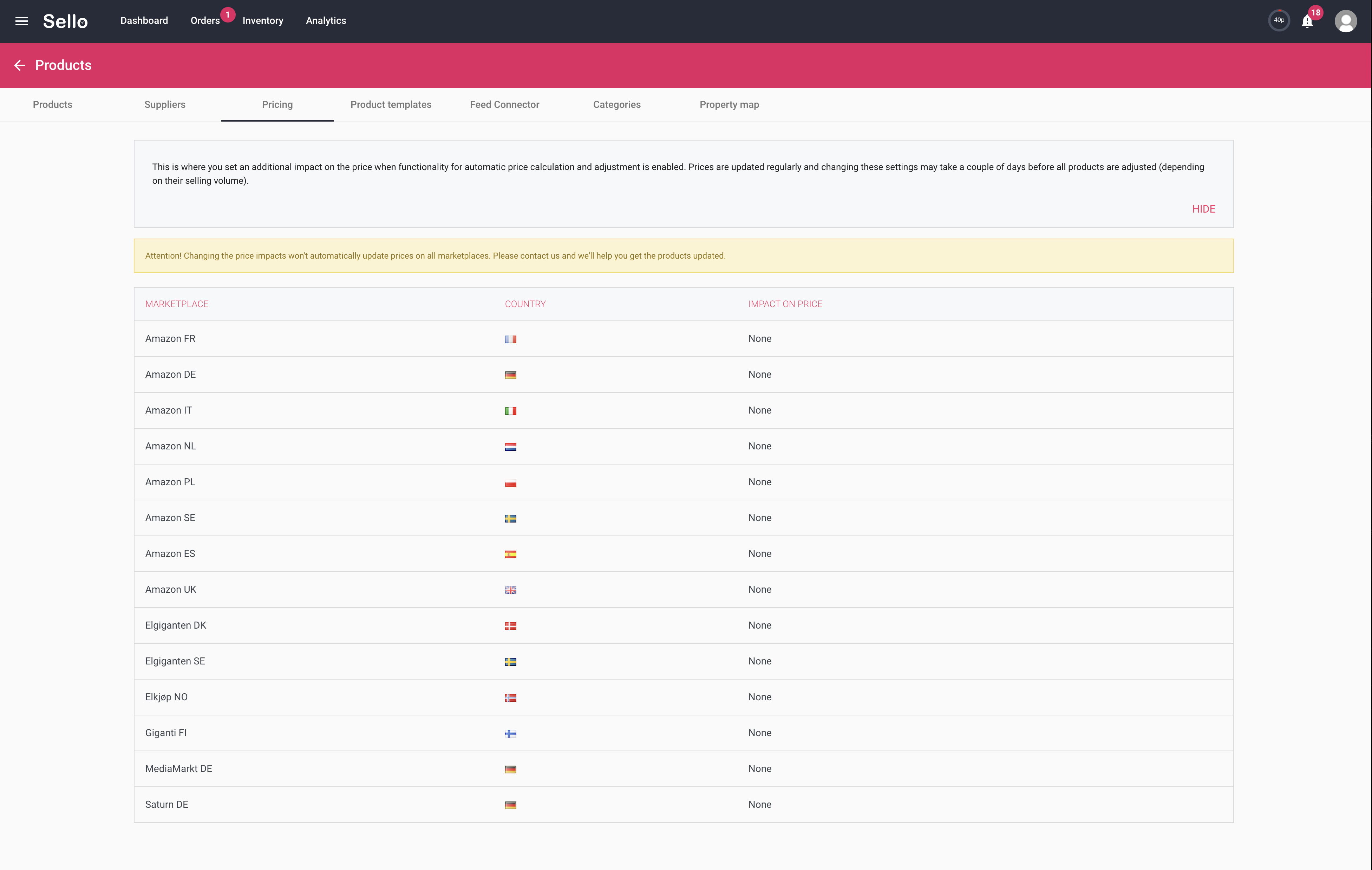Screen dimensions: 1372x870
Task: Click the UK flag for Amazon UK
Action: tap(510, 590)
